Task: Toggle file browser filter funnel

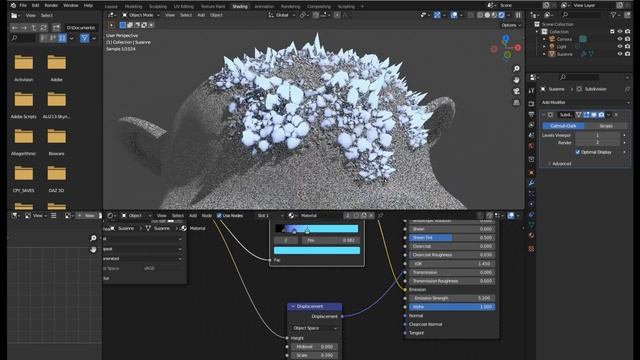Action: 84,38
